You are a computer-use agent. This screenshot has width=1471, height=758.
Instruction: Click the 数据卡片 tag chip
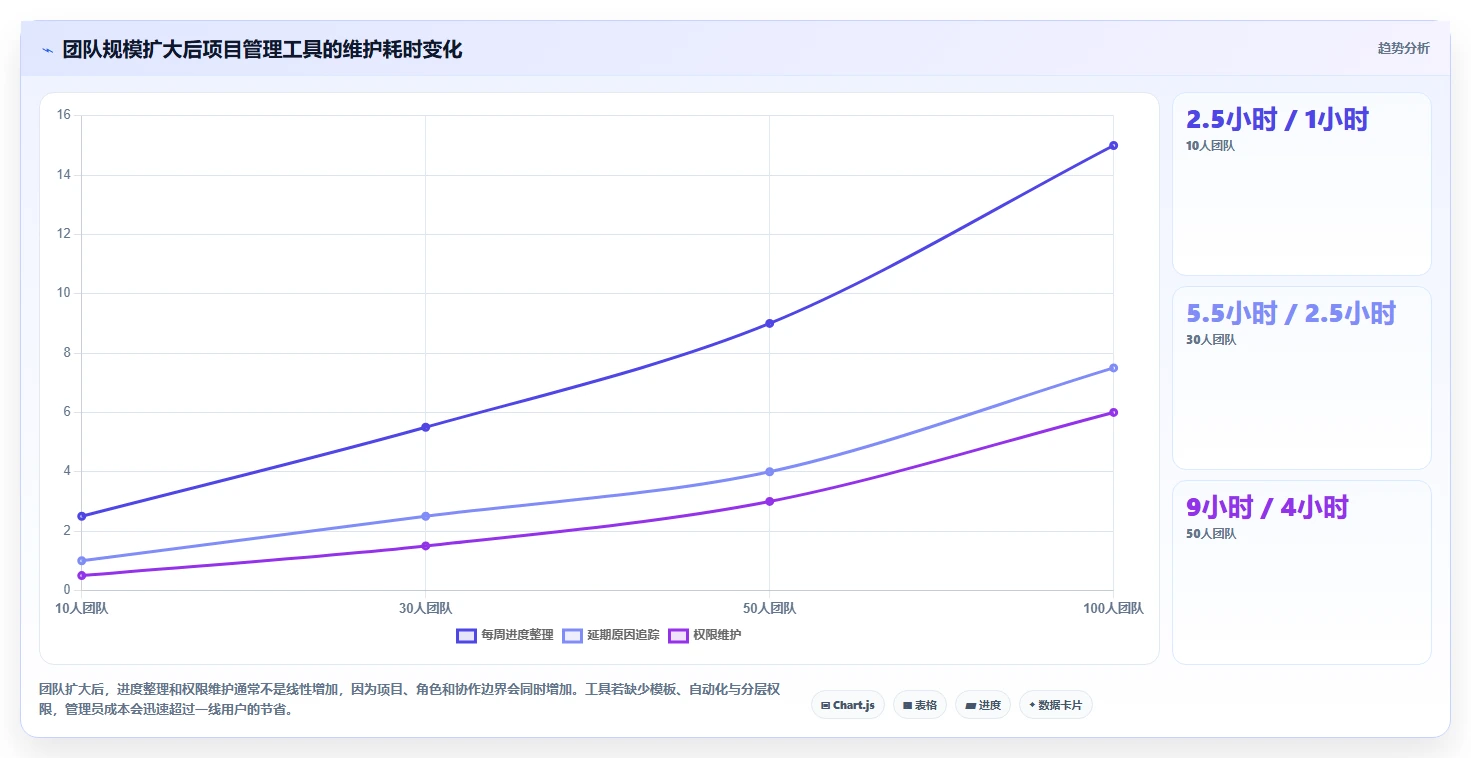click(x=1056, y=705)
